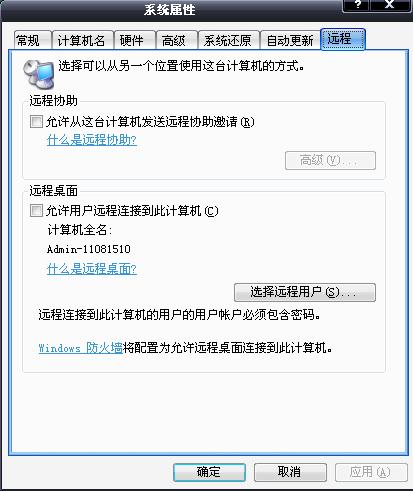Viewport: 413px width, 491px height.
Task: Click the help question mark button
Action: [x=357, y=5]
